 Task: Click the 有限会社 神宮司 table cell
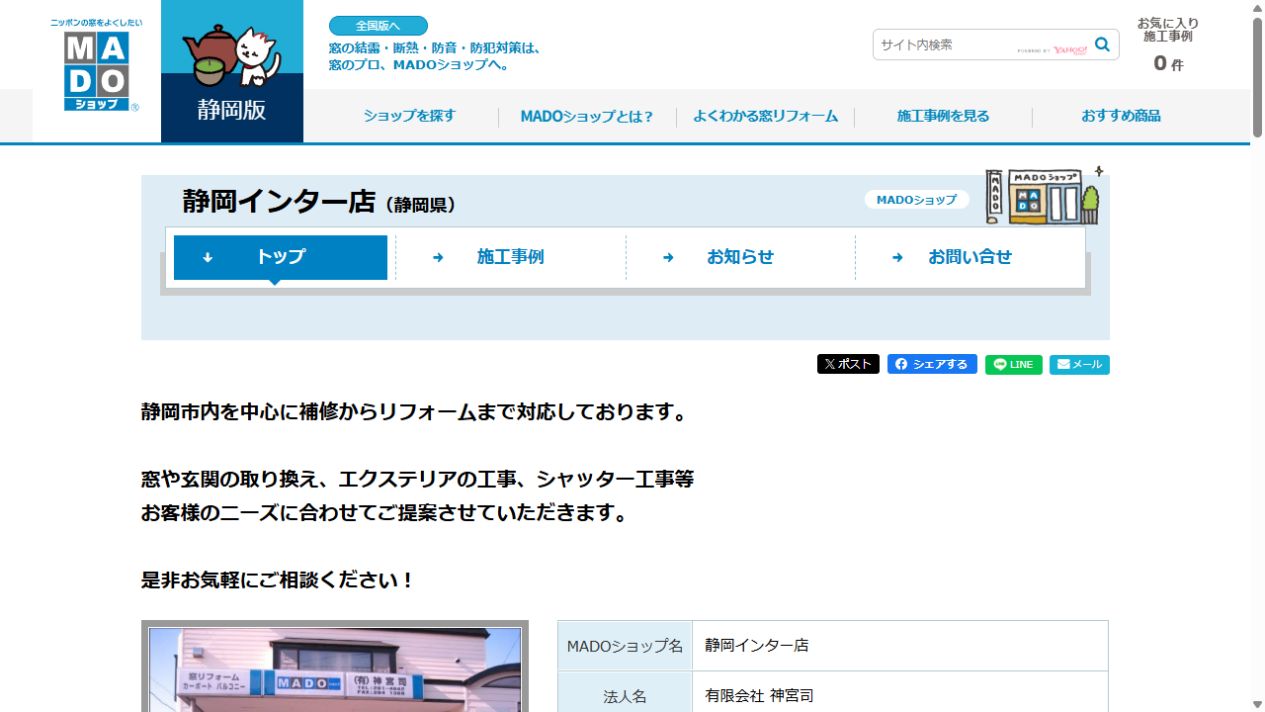[900, 696]
